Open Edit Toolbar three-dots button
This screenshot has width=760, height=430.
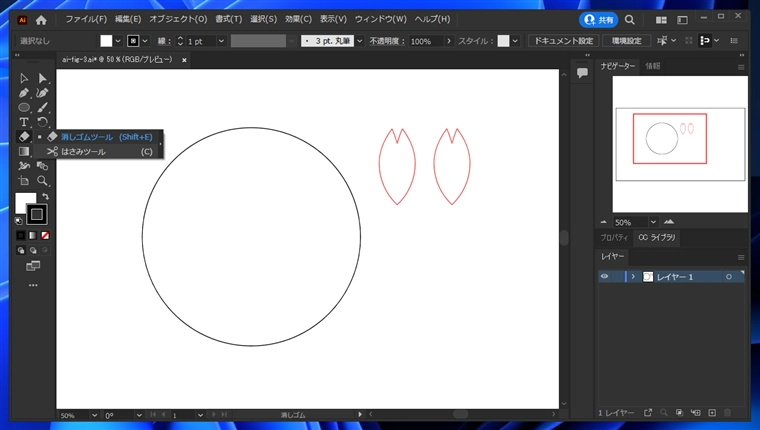[x=33, y=285]
